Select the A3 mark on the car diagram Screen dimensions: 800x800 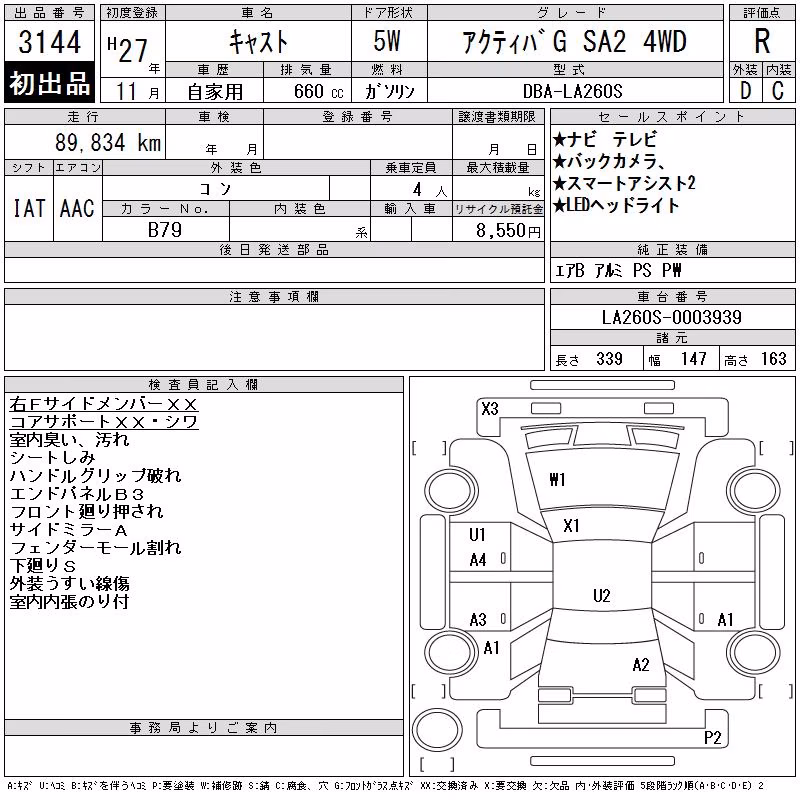click(x=478, y=620)
